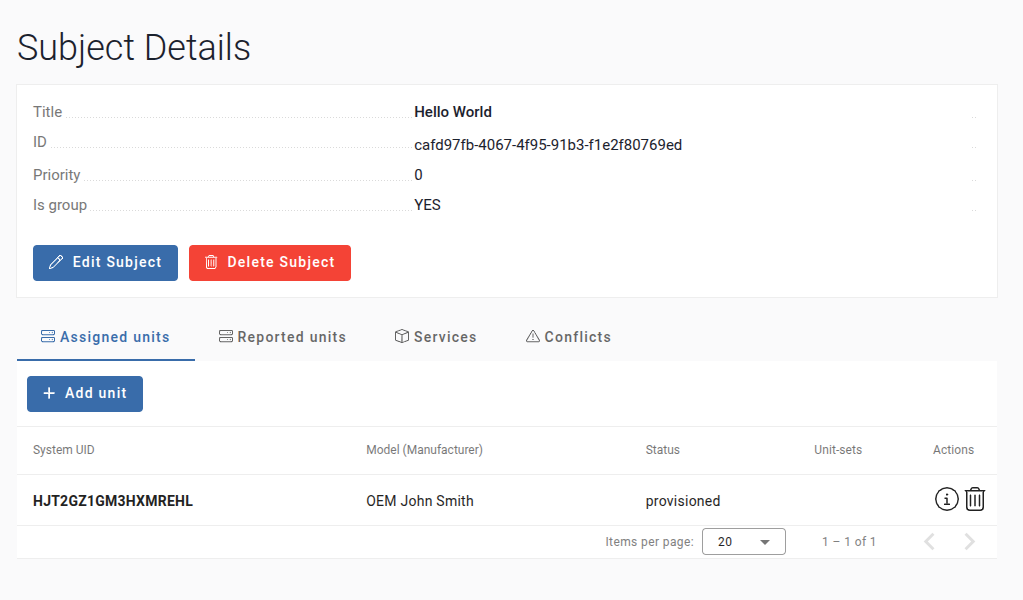Click the Status column header
The height and width of the screenshot is (600, 1023).
(662, 450)
